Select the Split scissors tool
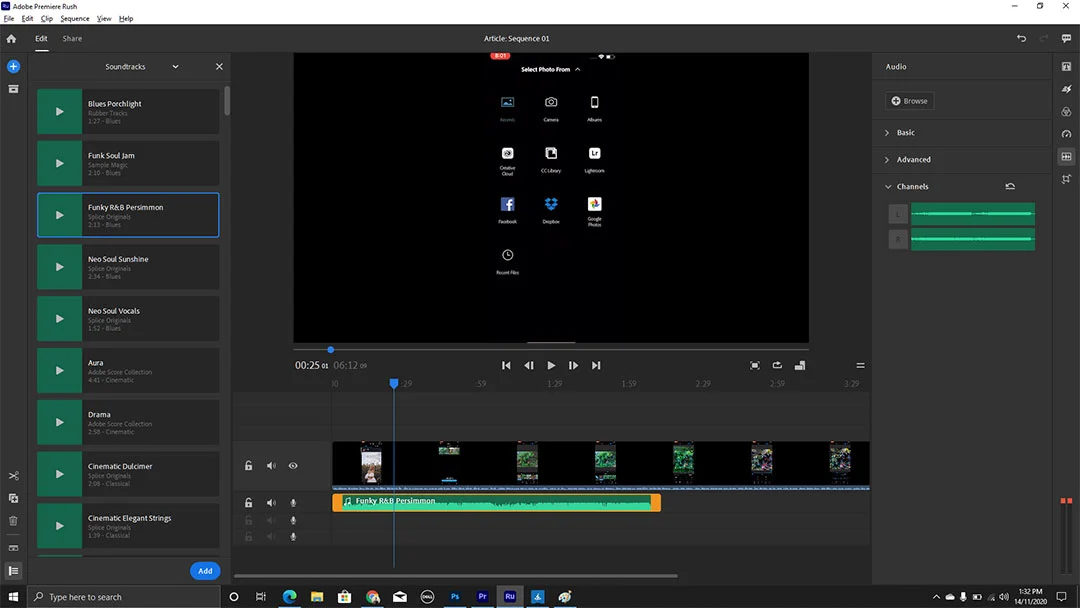This screenshot has height=608, width=1080. click(13, 476)
